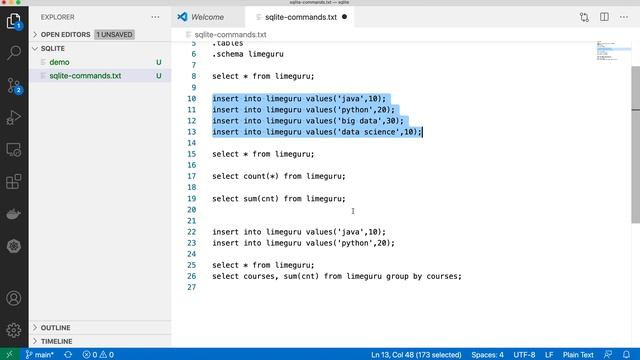
Task: Click the editor vertical scrollbar
Action: 636,145
